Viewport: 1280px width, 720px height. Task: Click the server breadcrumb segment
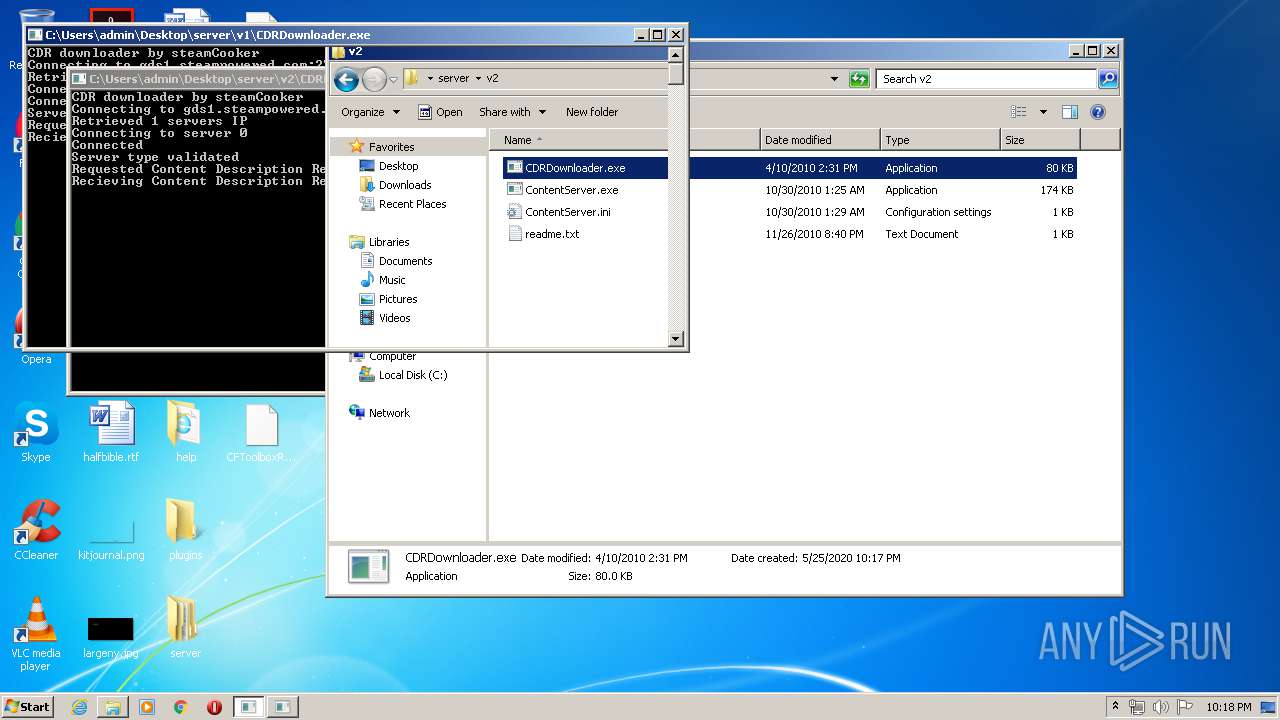pos(454,79)
